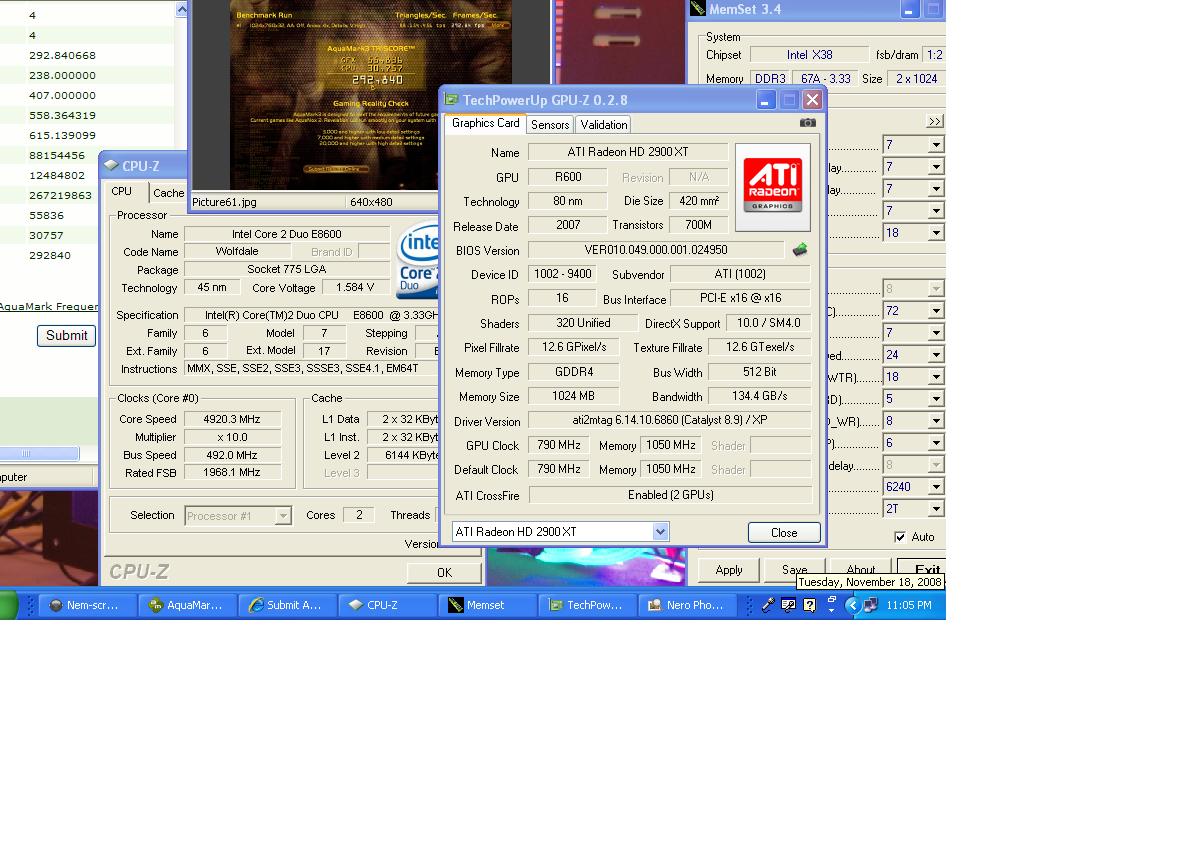Click the tray icon left of the clock
Screen dimensions: 1180x850
pyautogui.click(x=871, y=605)
